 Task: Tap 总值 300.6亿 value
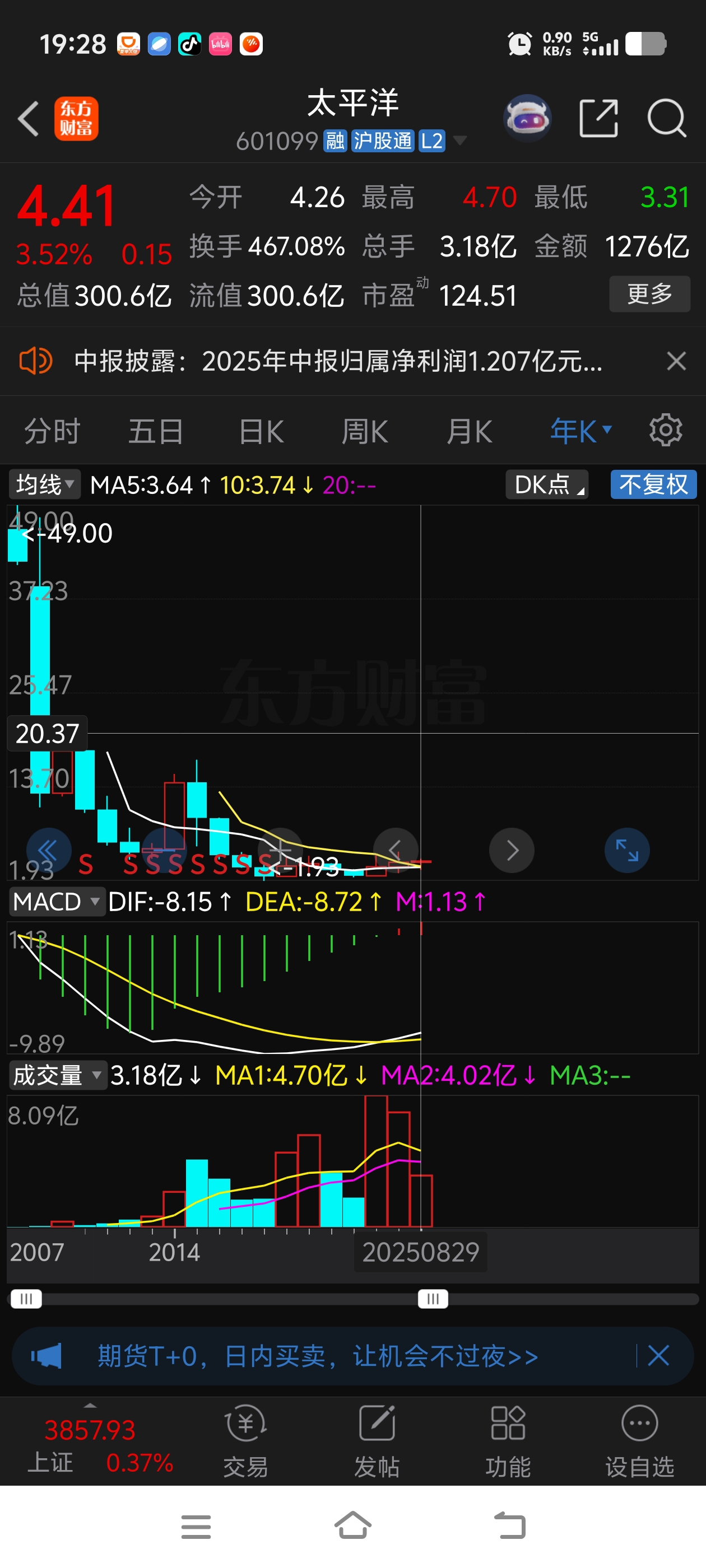point(123,296)
